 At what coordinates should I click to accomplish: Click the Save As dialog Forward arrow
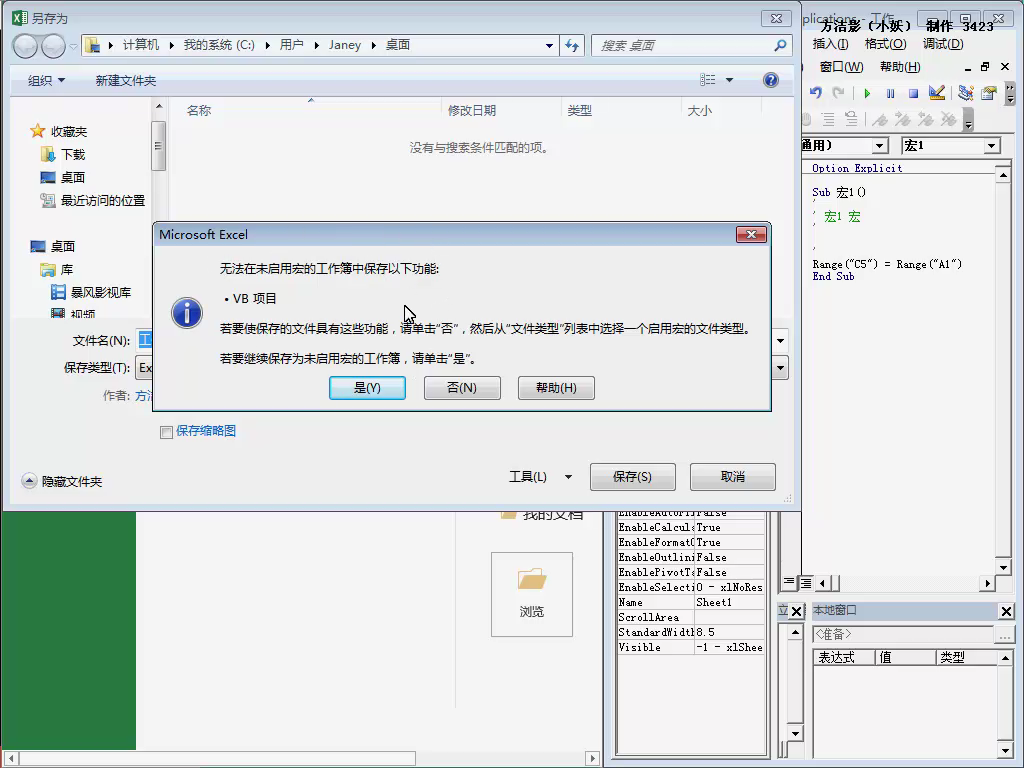[x=53, y=46]
